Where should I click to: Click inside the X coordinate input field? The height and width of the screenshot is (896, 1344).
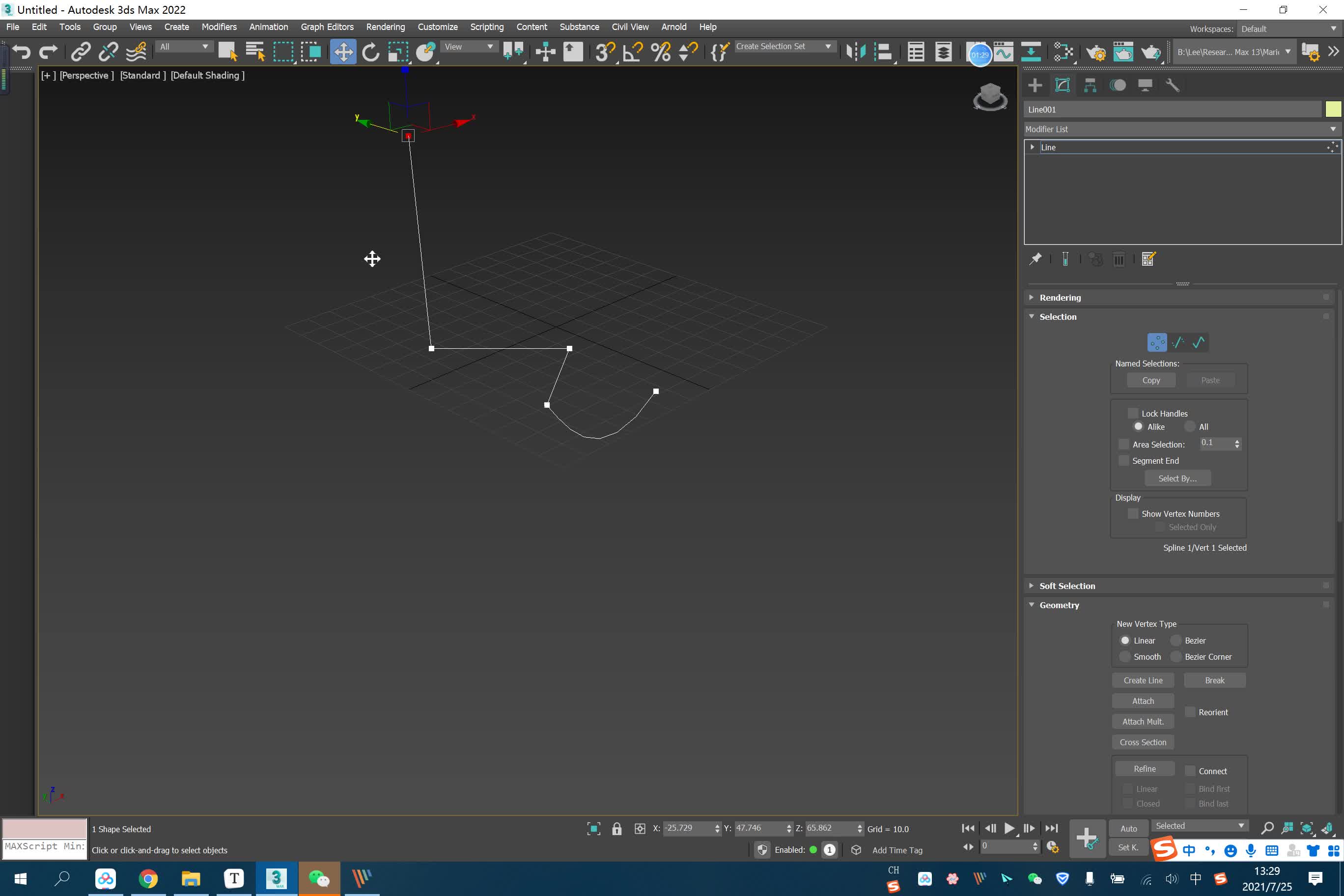click(x=689, y=829)
